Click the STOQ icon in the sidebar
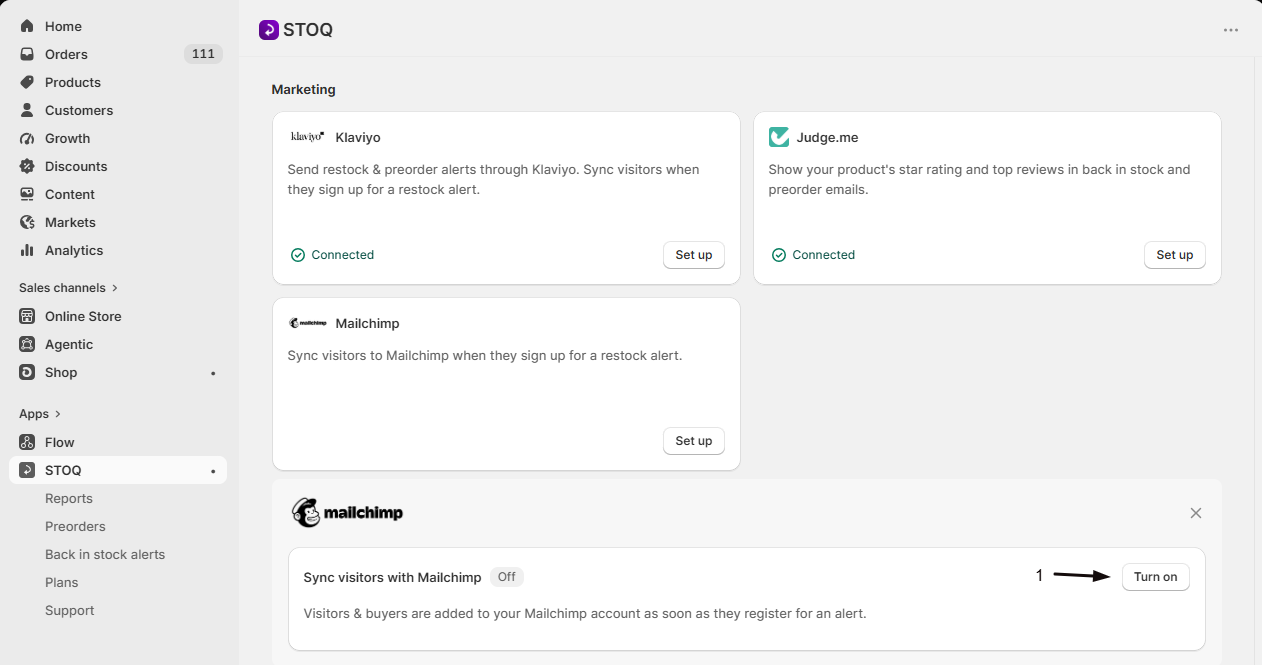The height and width of the screenshot is (665, 1262). tap(27, 470)
